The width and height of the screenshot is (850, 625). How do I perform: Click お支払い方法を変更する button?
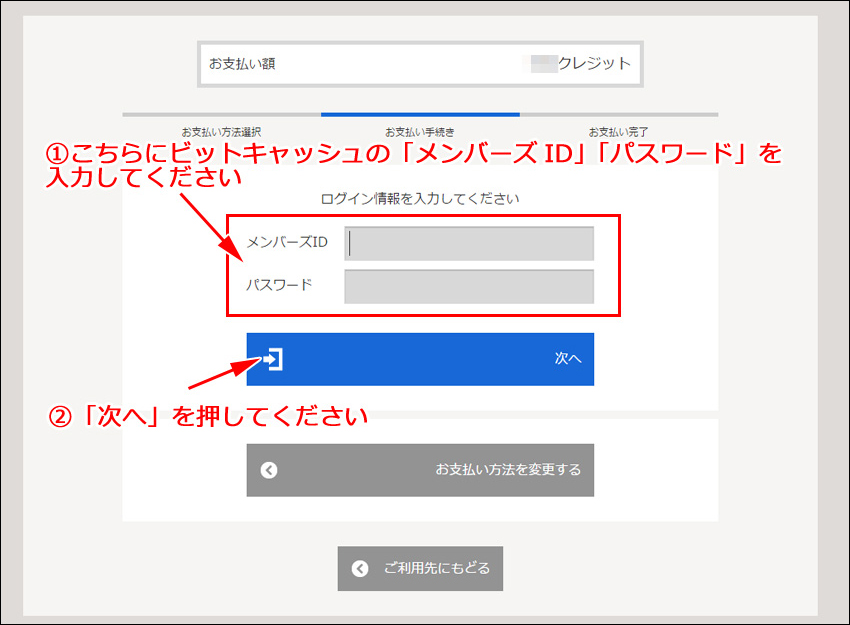pos(420,470)
